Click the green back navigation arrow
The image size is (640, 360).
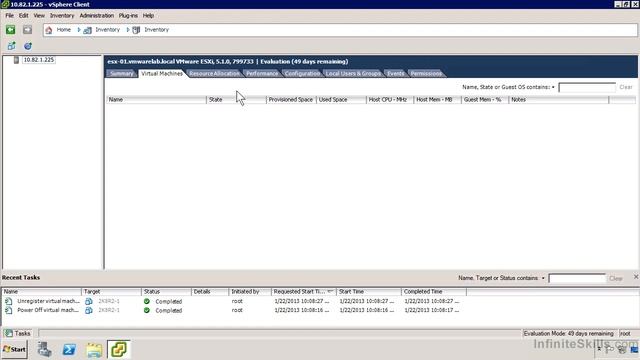[x=11, y=30]
